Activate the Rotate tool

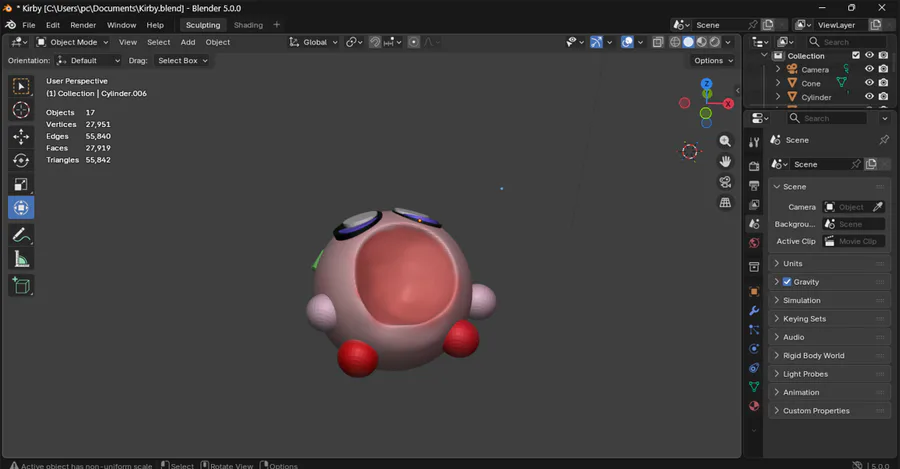tap(21, 160)
